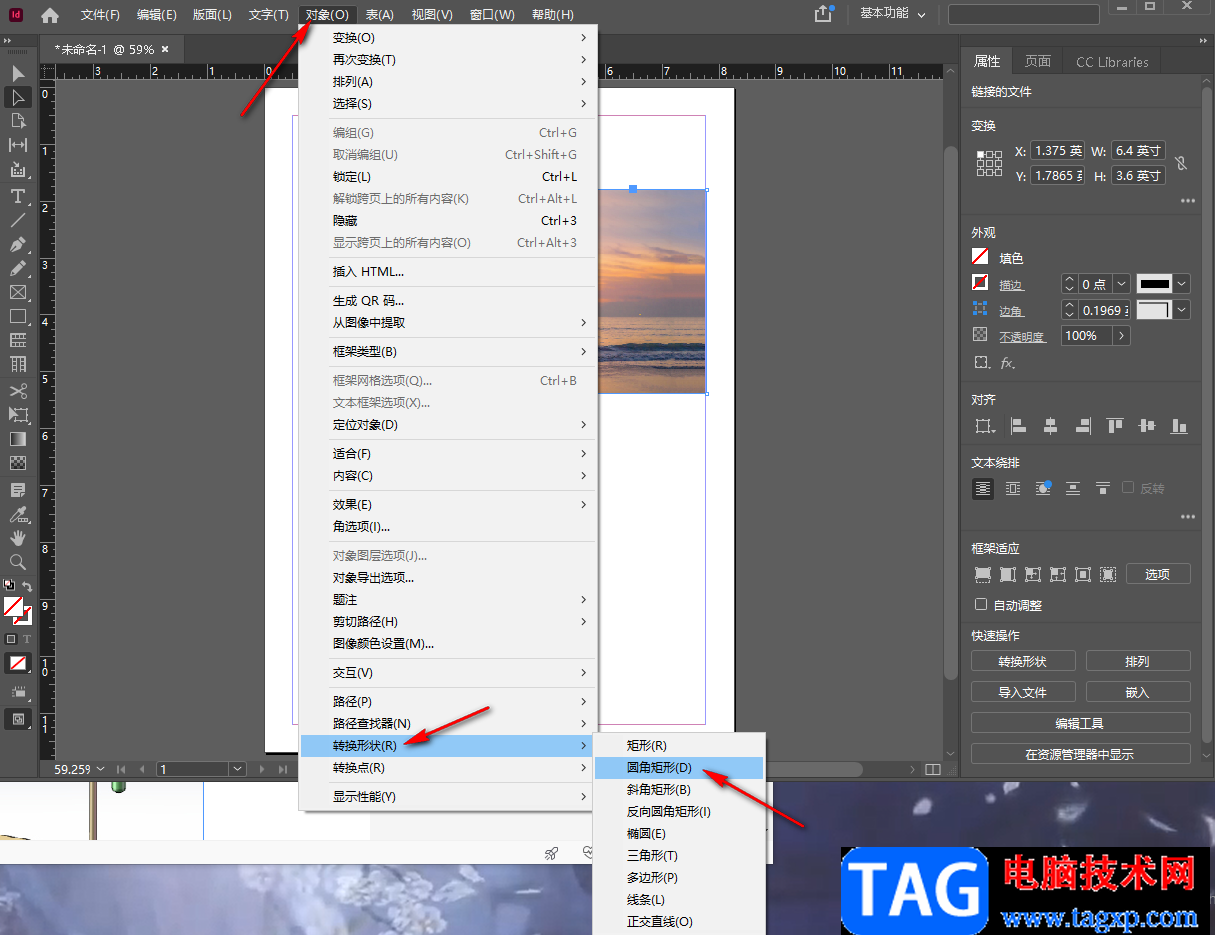The image size is (1215, 935).
Task: Select the Type tool
Action: [18, 196]
